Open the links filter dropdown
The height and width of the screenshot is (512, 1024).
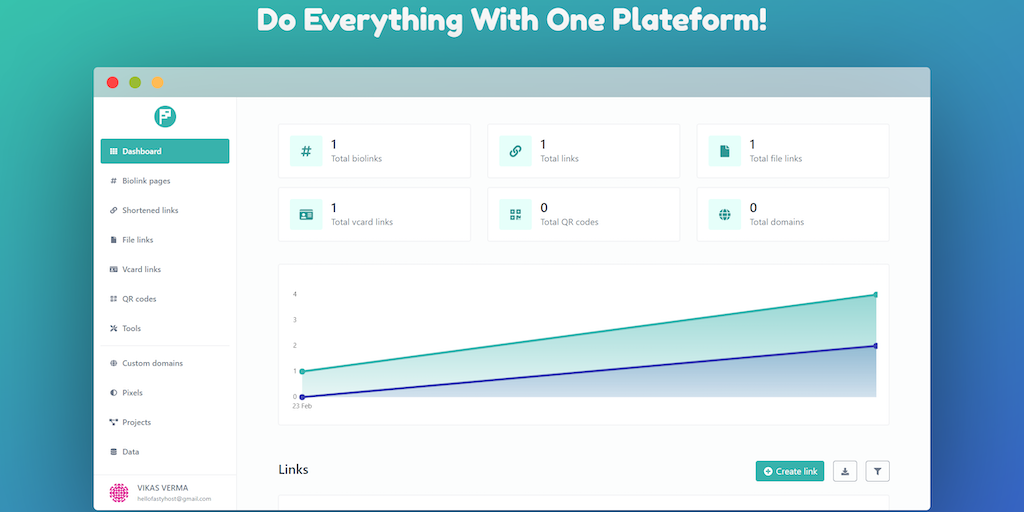pyautogui.click(x=877, y=471)
